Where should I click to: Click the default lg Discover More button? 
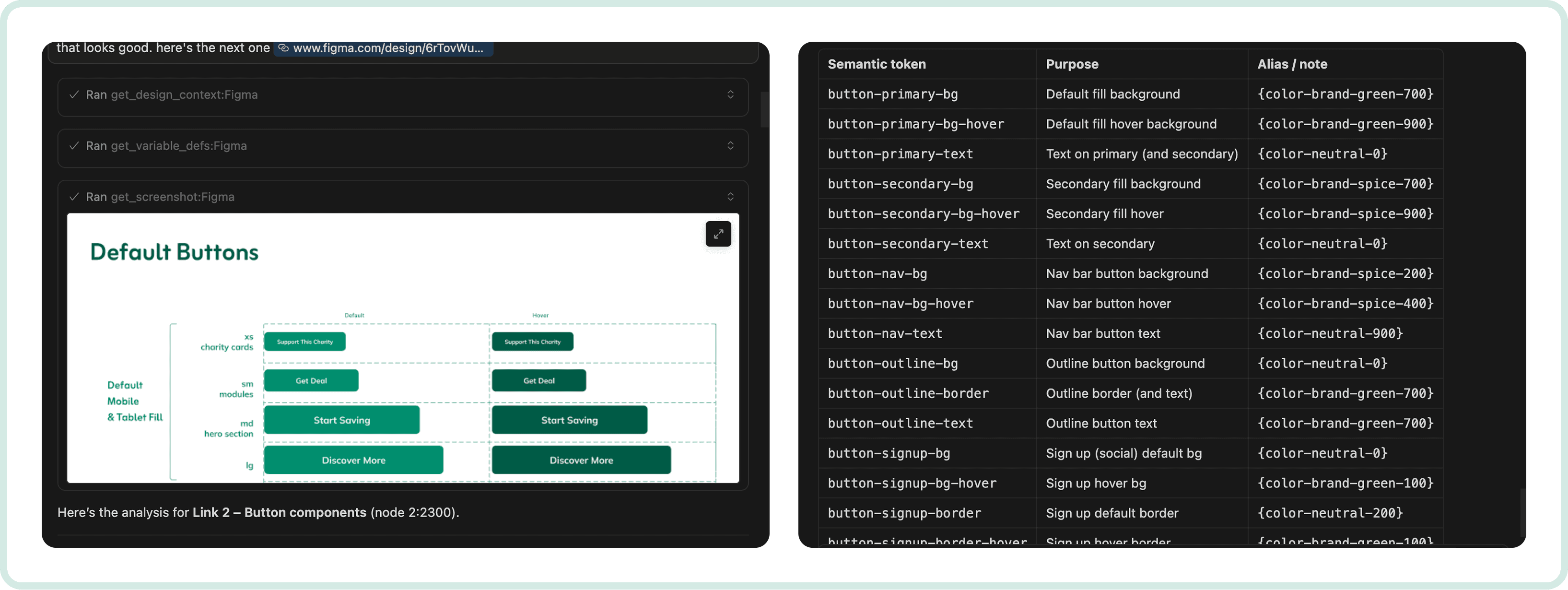tap(353, 460)
